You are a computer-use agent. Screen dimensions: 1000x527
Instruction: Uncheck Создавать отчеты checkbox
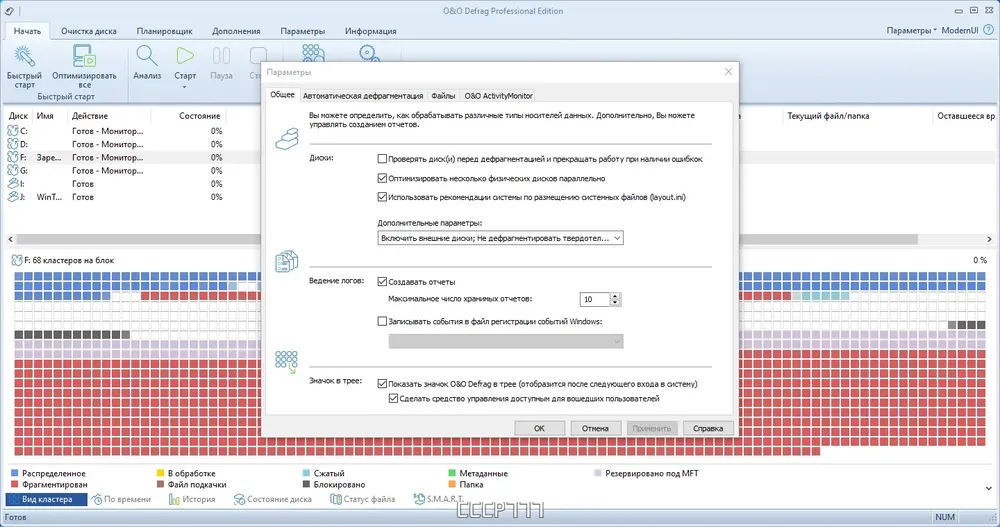click(382, 282)
